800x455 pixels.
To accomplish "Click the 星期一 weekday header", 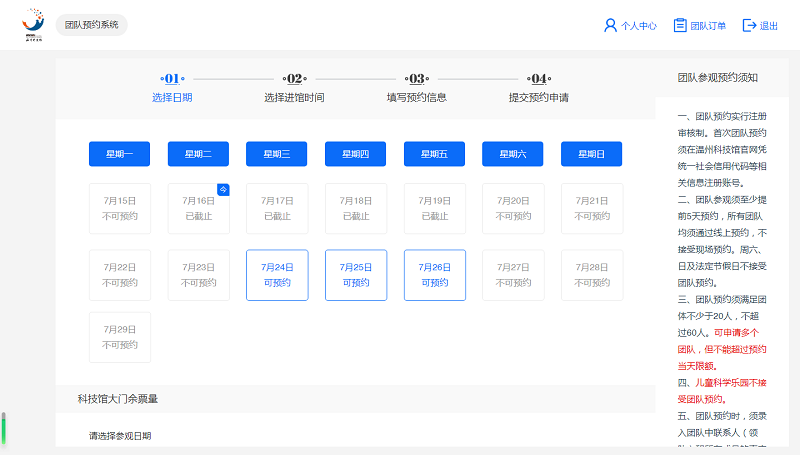I will click(x=119, y=154).
